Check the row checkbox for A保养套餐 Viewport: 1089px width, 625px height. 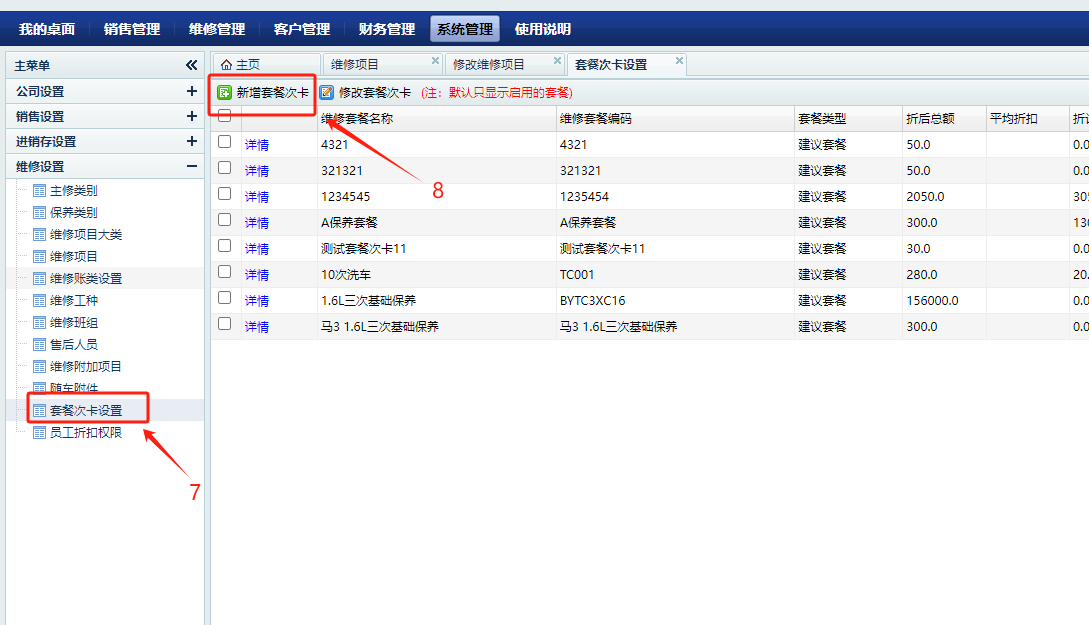(x=225, y=220)
